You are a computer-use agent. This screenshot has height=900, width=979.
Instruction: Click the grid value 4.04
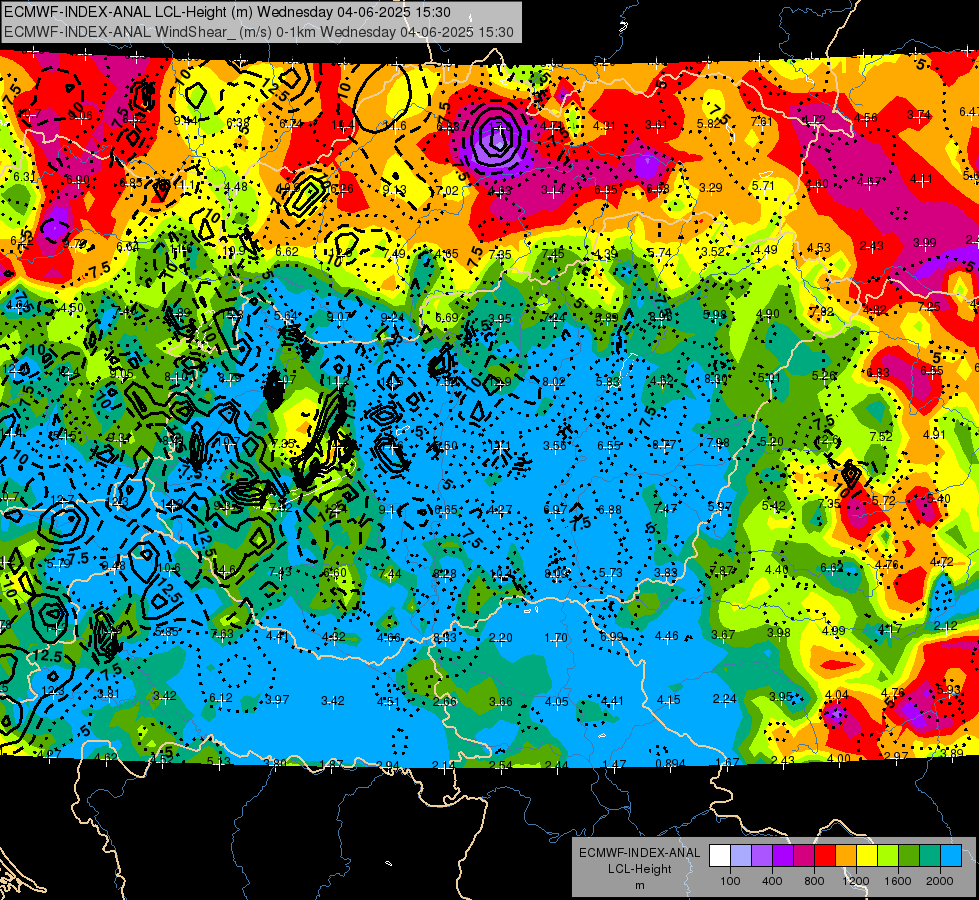pos(837,695)
